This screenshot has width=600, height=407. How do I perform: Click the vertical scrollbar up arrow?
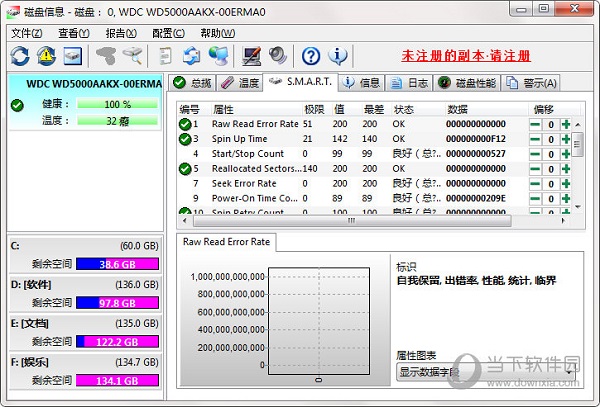click(x=577, y=125)
